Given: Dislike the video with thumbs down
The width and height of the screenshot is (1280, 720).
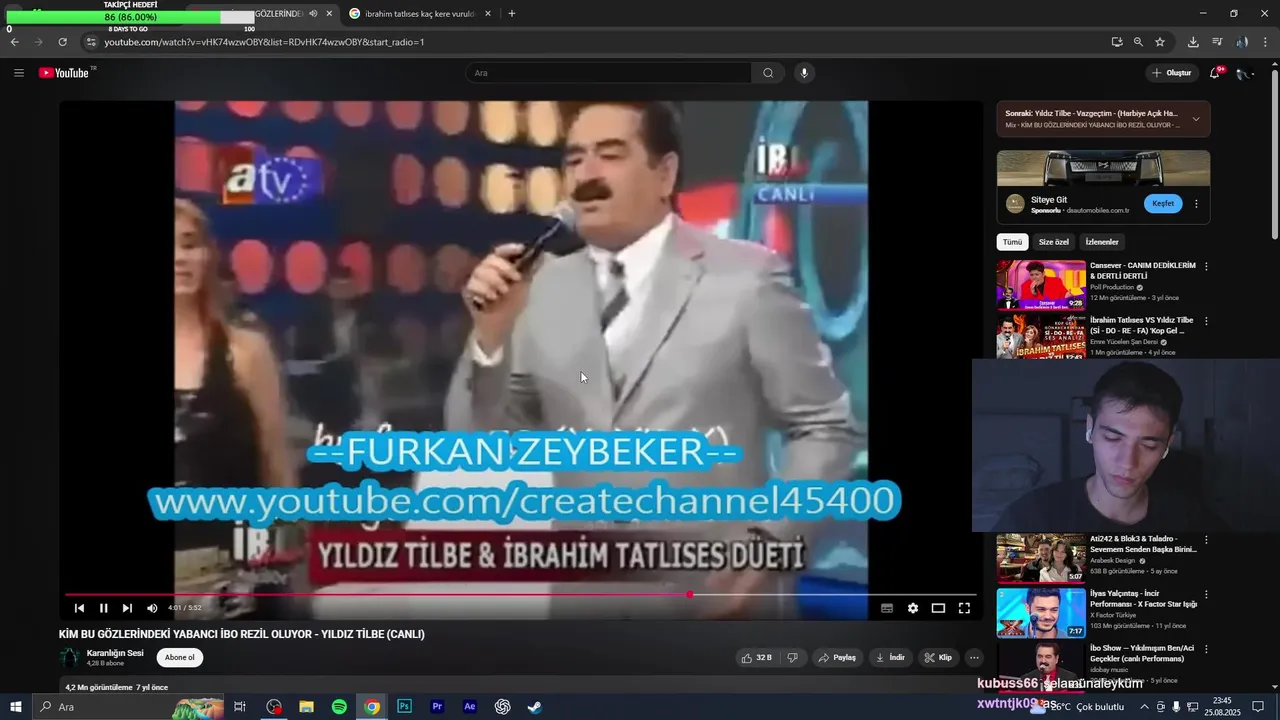Looking at the screenshot, I should click(793, 658).
